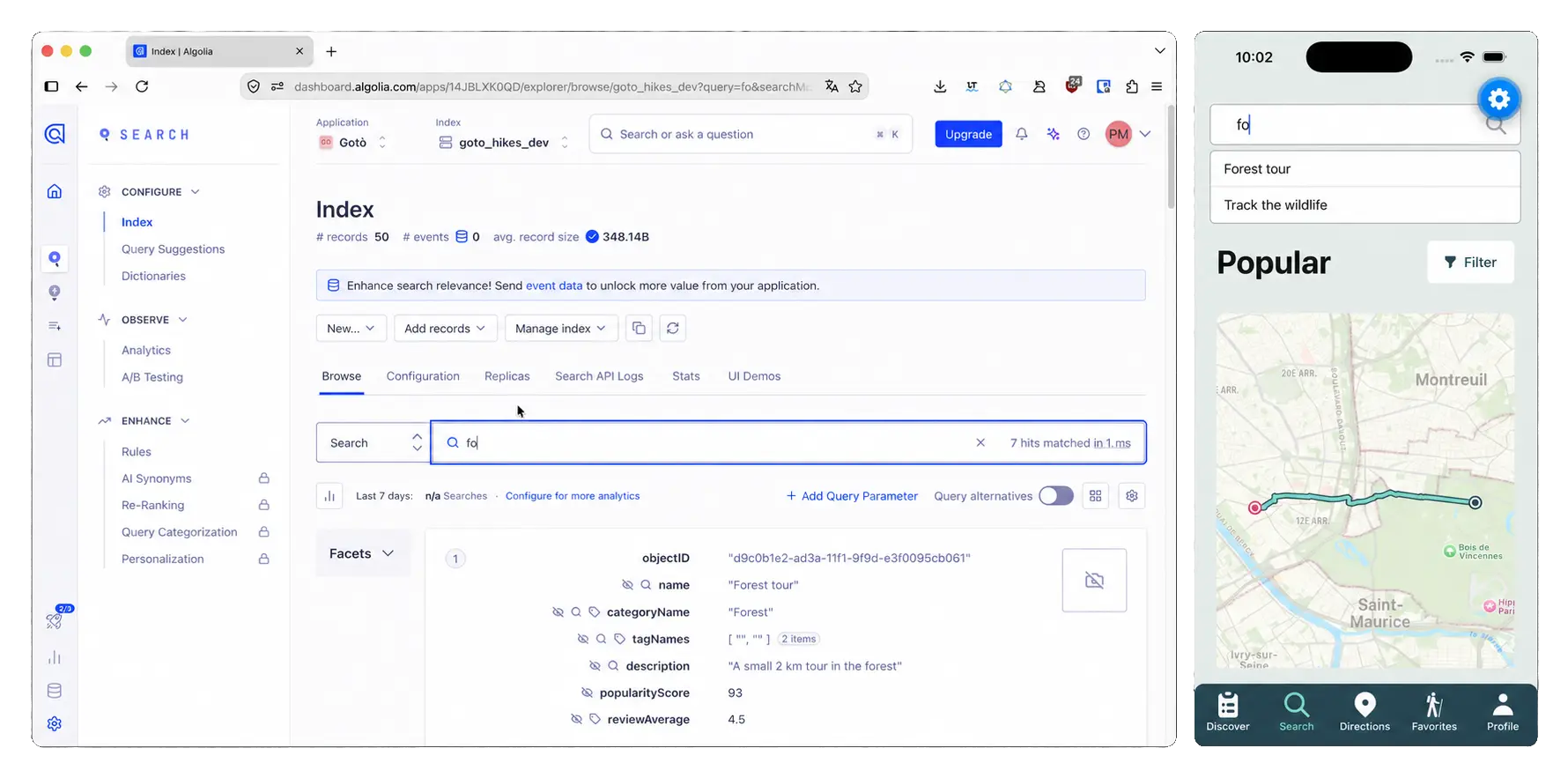Open the PM user avatar menu

[x=1119, y=134]
